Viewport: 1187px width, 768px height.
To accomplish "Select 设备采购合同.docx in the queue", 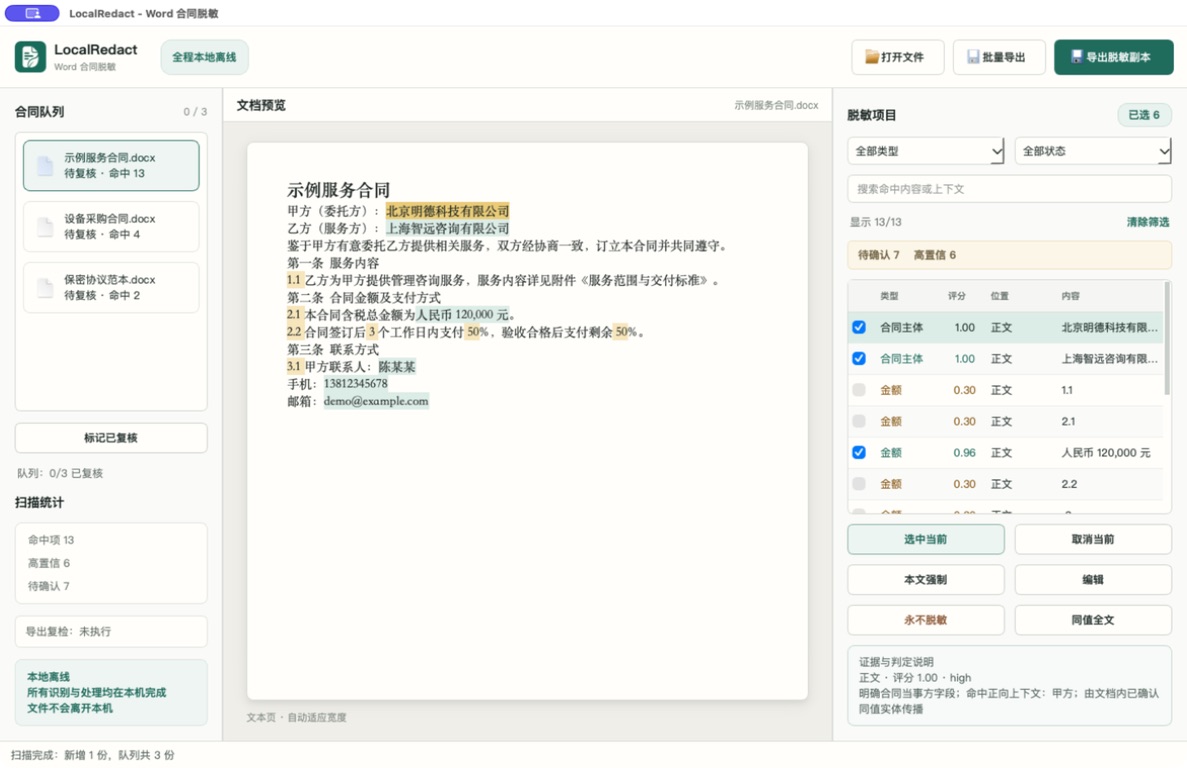I will pyautogui.click(x=111, y=226).
